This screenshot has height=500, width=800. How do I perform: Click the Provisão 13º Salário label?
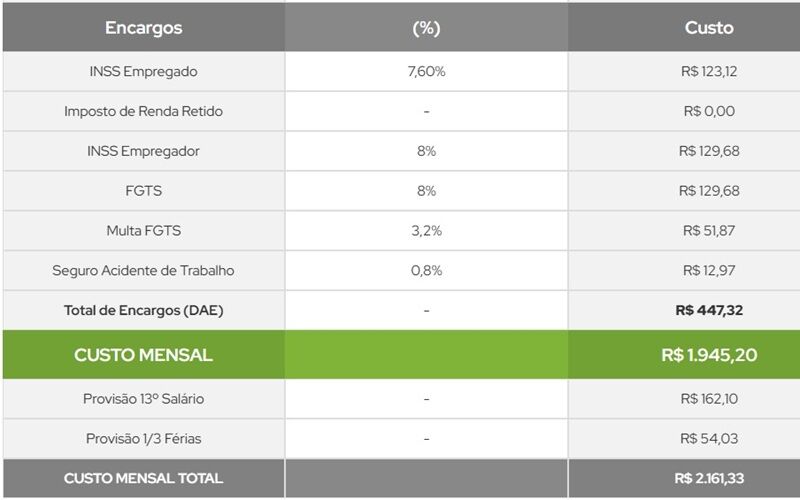pyautogui.click(x=143, y=399)
